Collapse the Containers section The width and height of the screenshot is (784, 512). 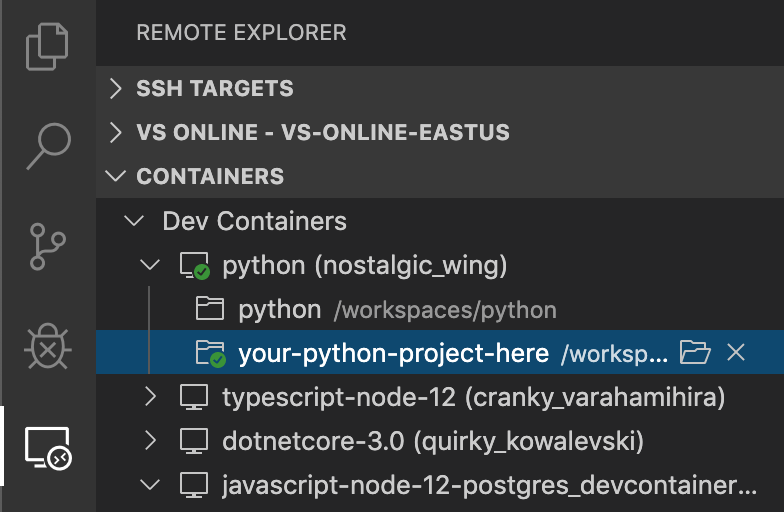tap(117, 177)
